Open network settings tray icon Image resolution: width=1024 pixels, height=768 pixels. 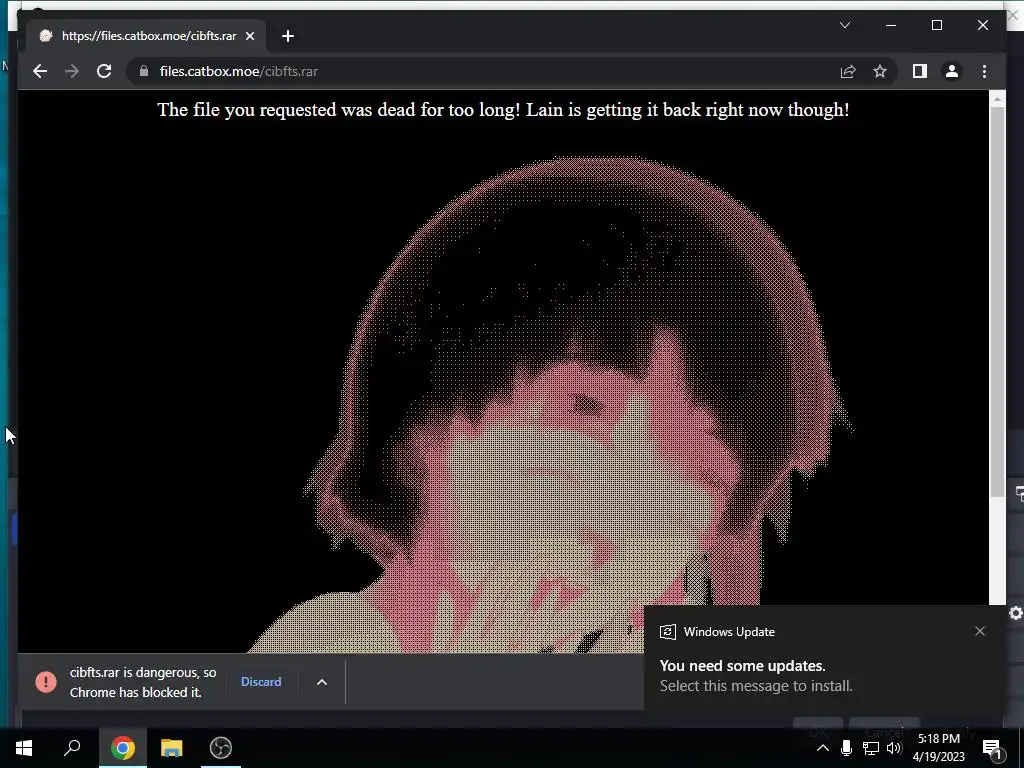[x=870, y=748]
